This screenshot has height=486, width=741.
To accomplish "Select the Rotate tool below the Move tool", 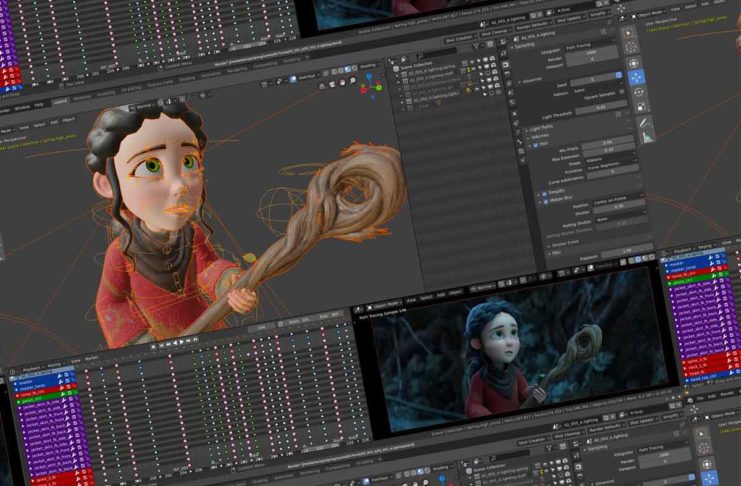I will click(x=638, y=92).
